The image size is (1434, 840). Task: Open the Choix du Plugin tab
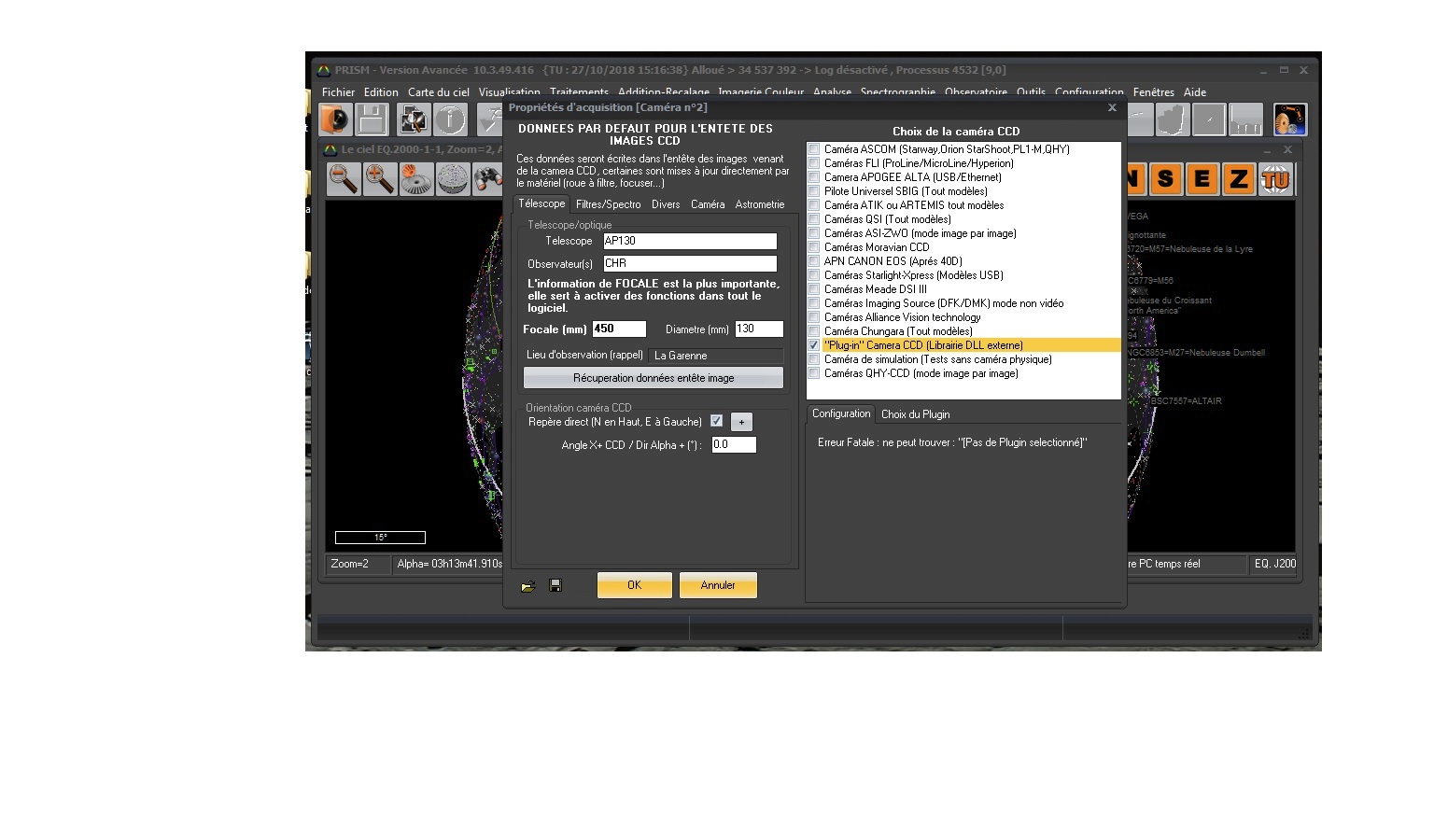(x=915, y=414)
